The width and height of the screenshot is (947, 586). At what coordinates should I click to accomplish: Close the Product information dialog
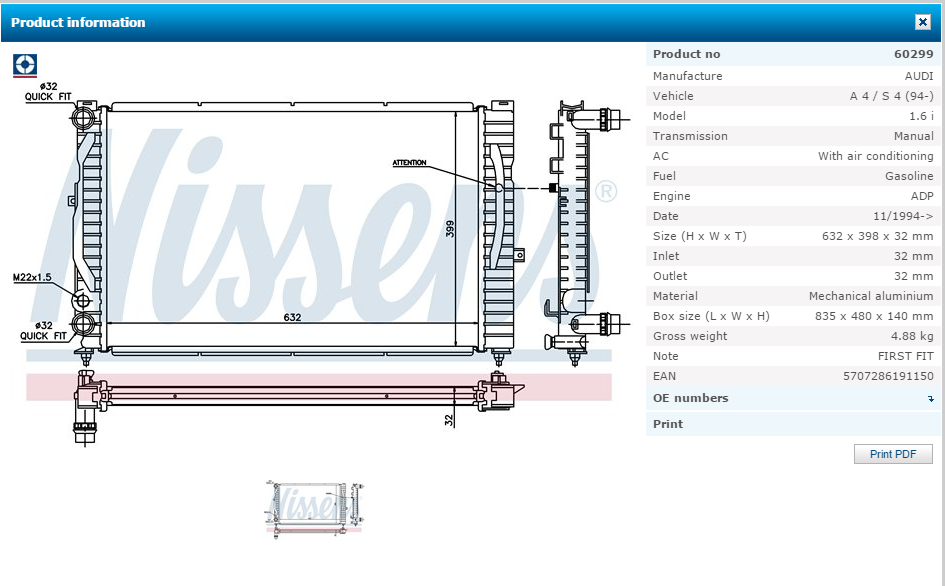[x=922, y=22]
